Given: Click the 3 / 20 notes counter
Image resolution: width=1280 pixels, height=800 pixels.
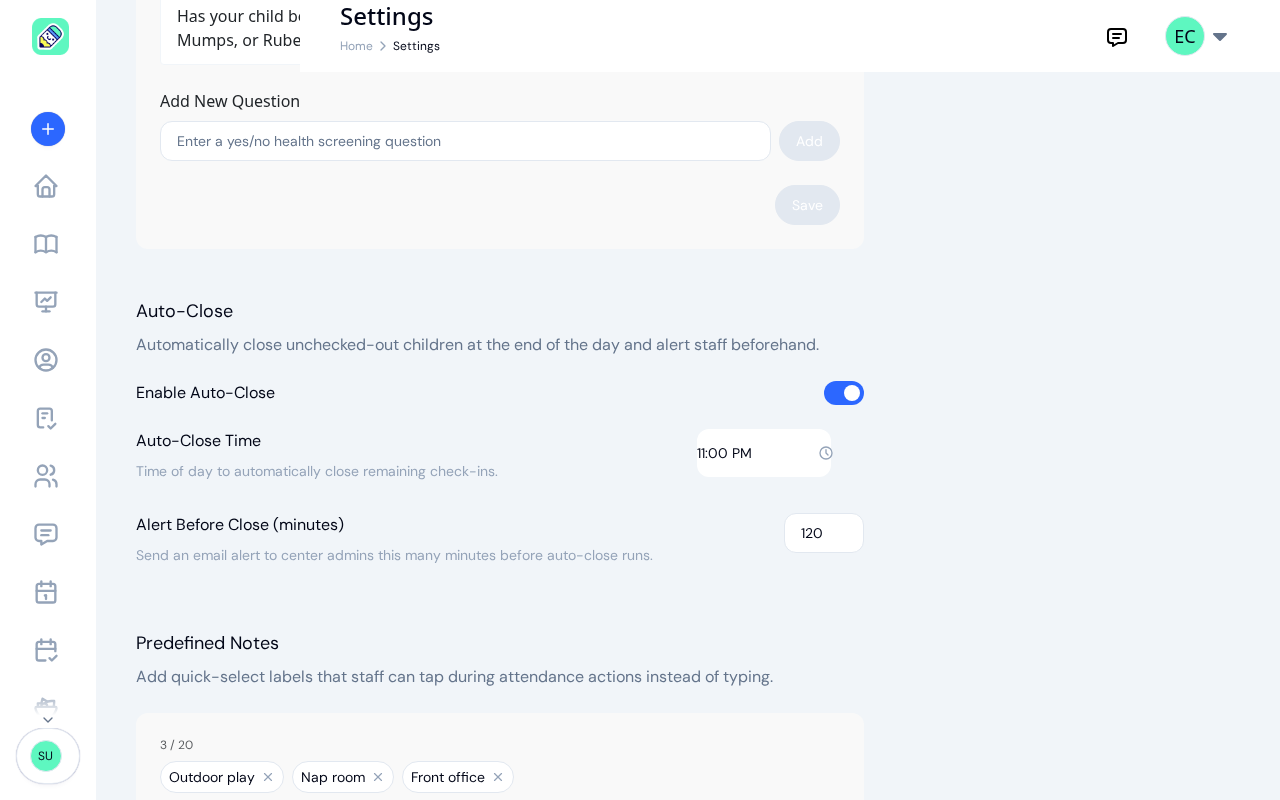Looking at the screenshot, I should click(x=177, y=745).
